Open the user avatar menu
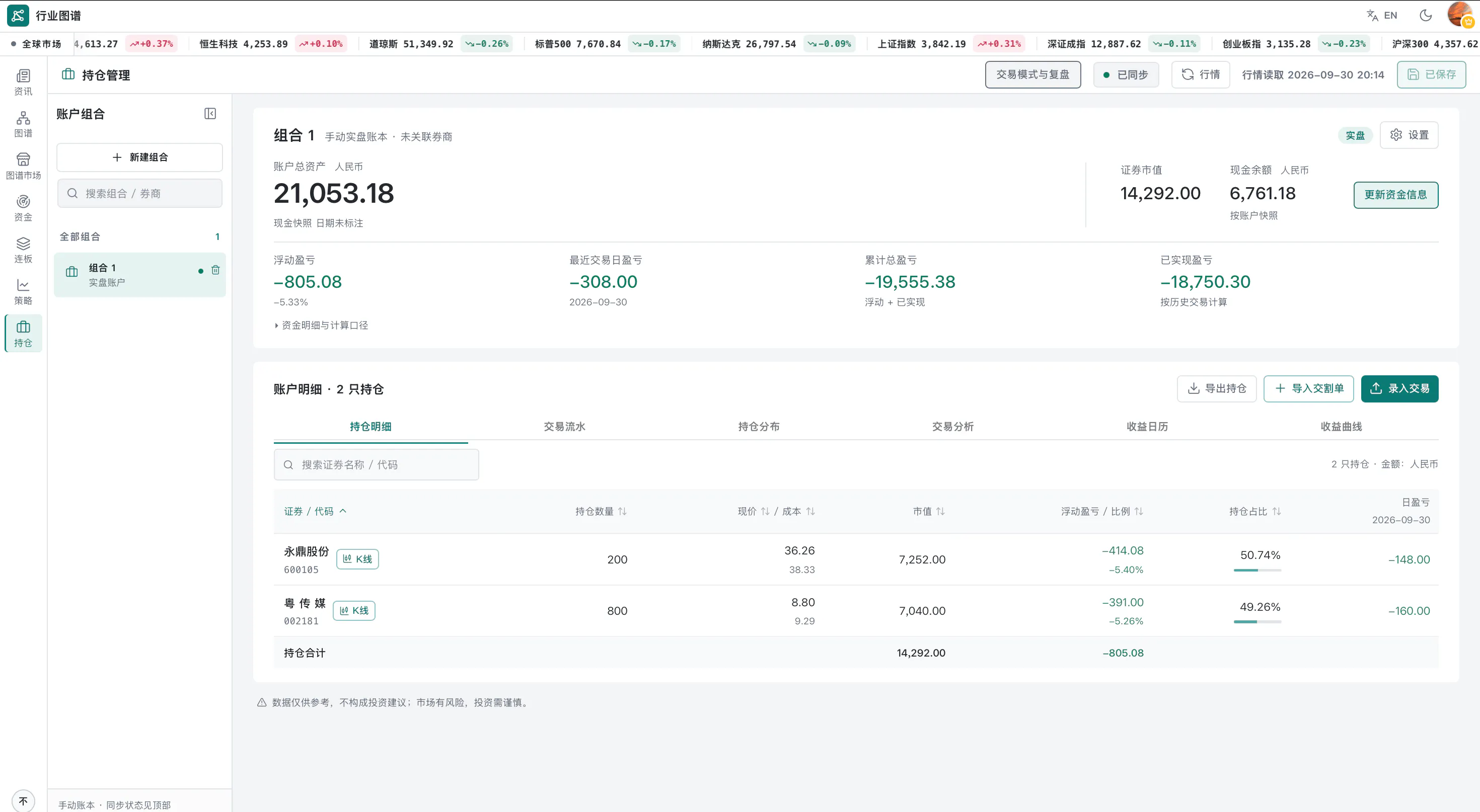 click(x=1460, y=15)
